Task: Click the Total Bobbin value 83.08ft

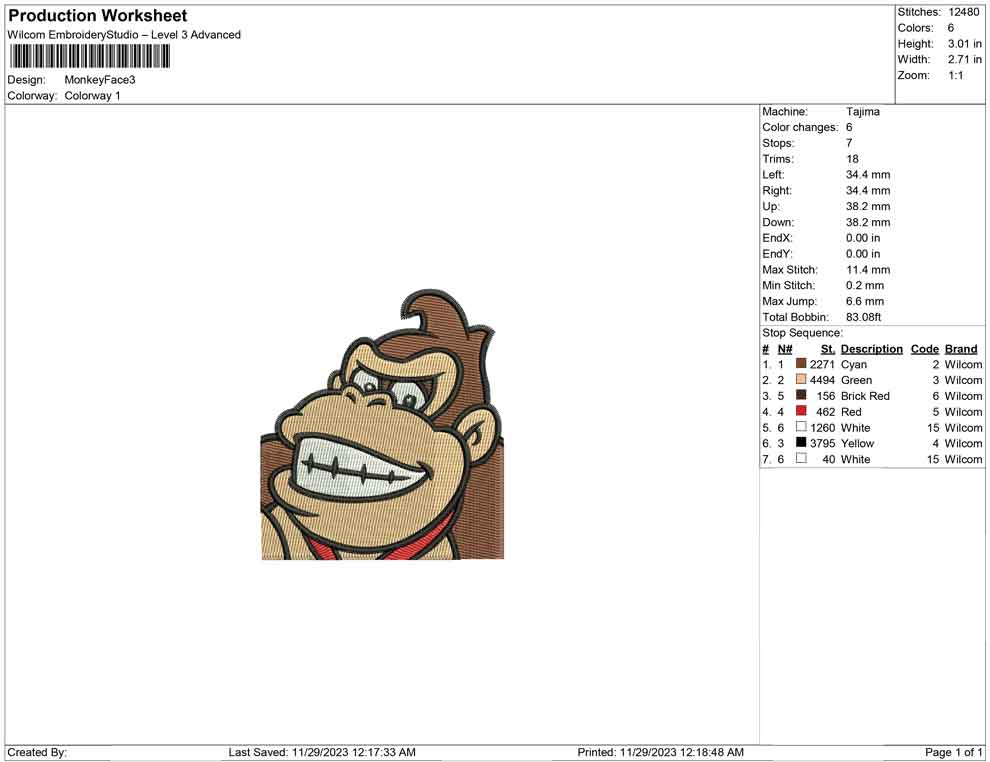Action: pos(863,317)
